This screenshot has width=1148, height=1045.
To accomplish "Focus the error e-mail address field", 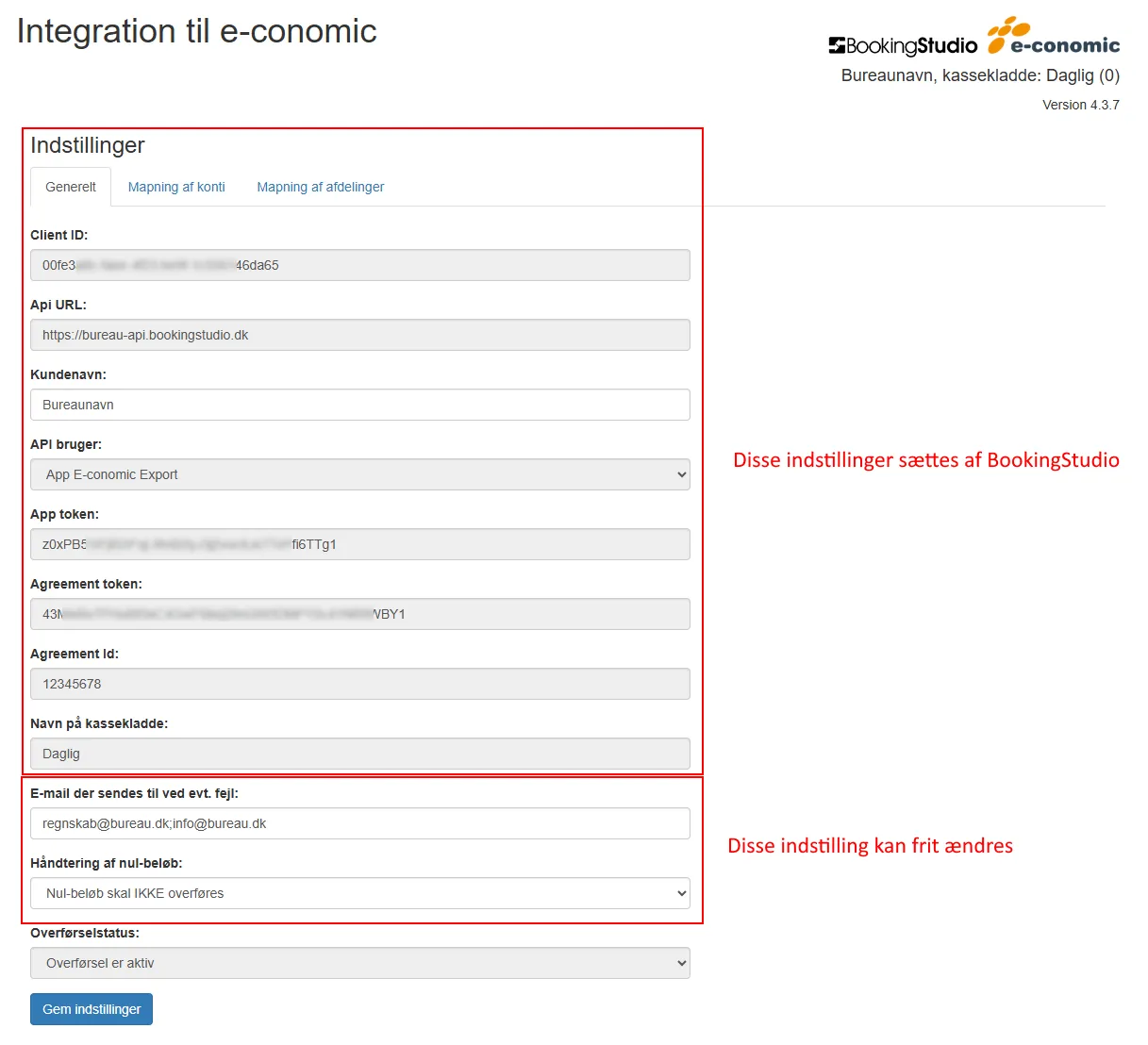I will [359, 823].
